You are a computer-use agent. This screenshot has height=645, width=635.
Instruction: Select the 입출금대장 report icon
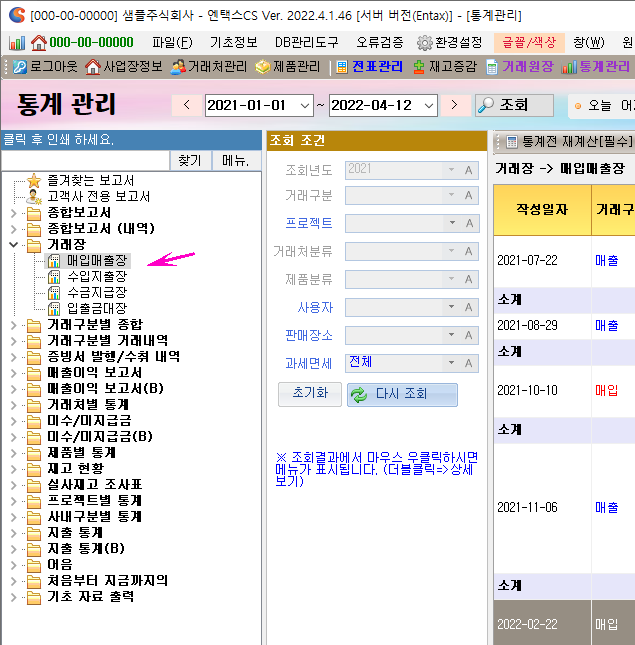tap(53, 309)
